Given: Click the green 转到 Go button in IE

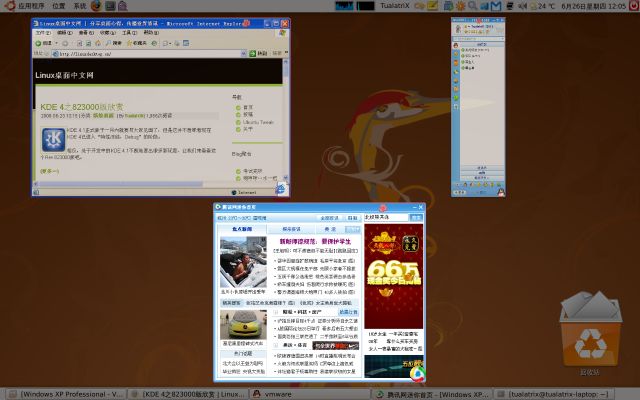Looking at the screenshot, I should pos(258,53).
